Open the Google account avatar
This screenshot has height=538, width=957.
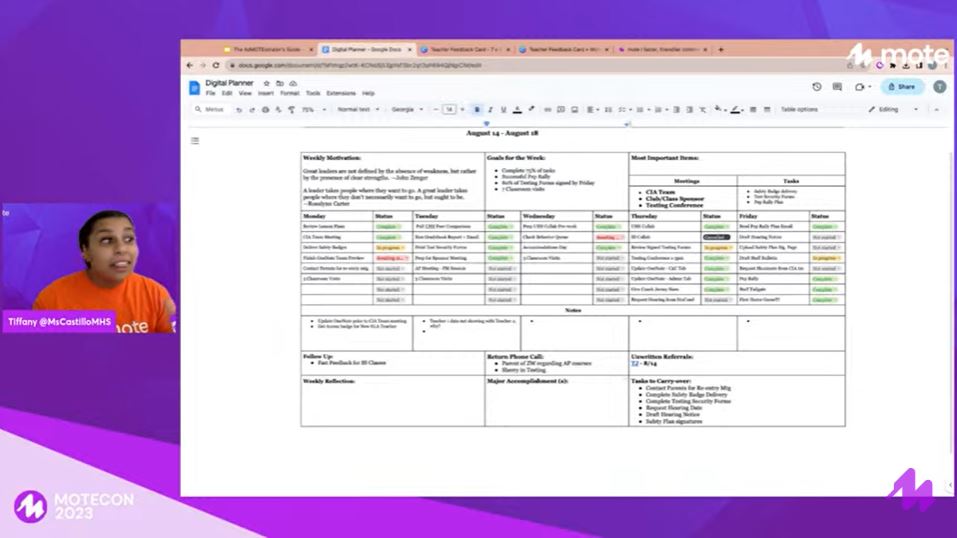tap(939, 87)
